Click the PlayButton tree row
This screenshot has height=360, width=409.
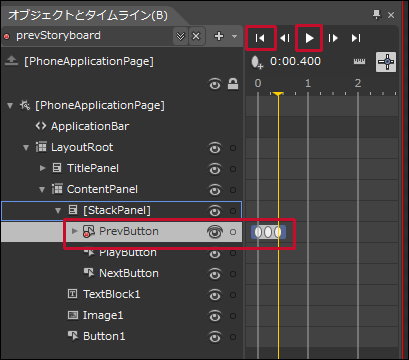tap(122, 253)
